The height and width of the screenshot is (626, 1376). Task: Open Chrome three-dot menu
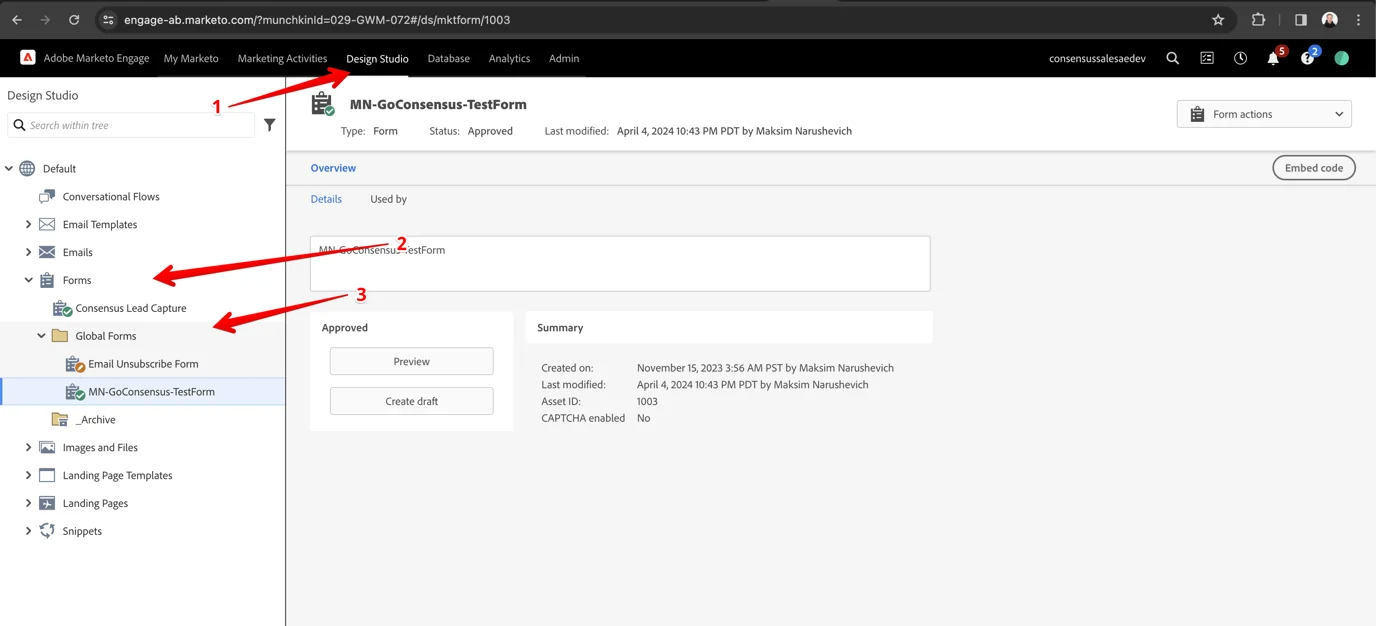click(1358, 19)
